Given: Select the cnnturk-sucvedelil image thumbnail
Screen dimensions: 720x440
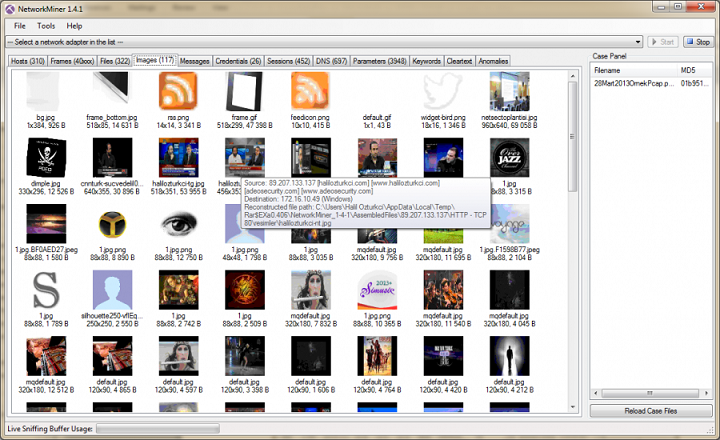Looking at the screenshot, I should pyautogui.click(x=112, y=158).
